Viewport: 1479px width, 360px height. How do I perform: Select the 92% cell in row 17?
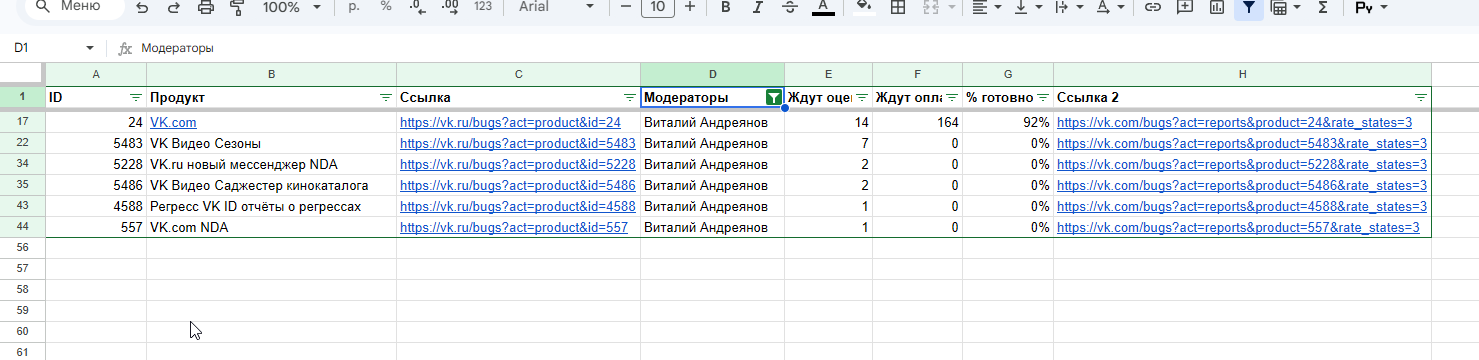pos(1008,123)
